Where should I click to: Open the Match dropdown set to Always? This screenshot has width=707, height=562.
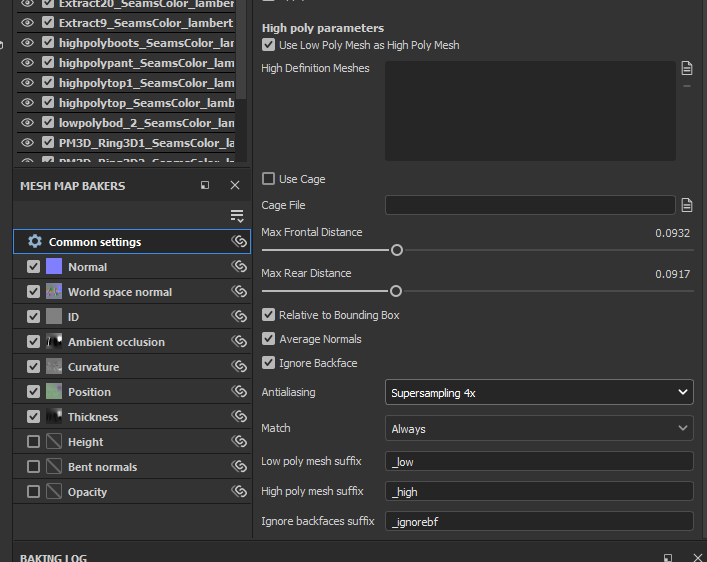pyautogui.click(x=539, y=429)
